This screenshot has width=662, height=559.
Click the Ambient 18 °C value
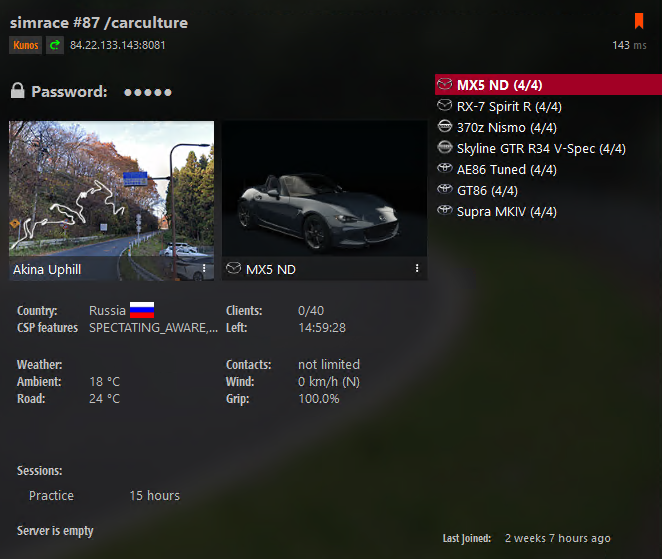pyautogui.click(x=104, y=382)
